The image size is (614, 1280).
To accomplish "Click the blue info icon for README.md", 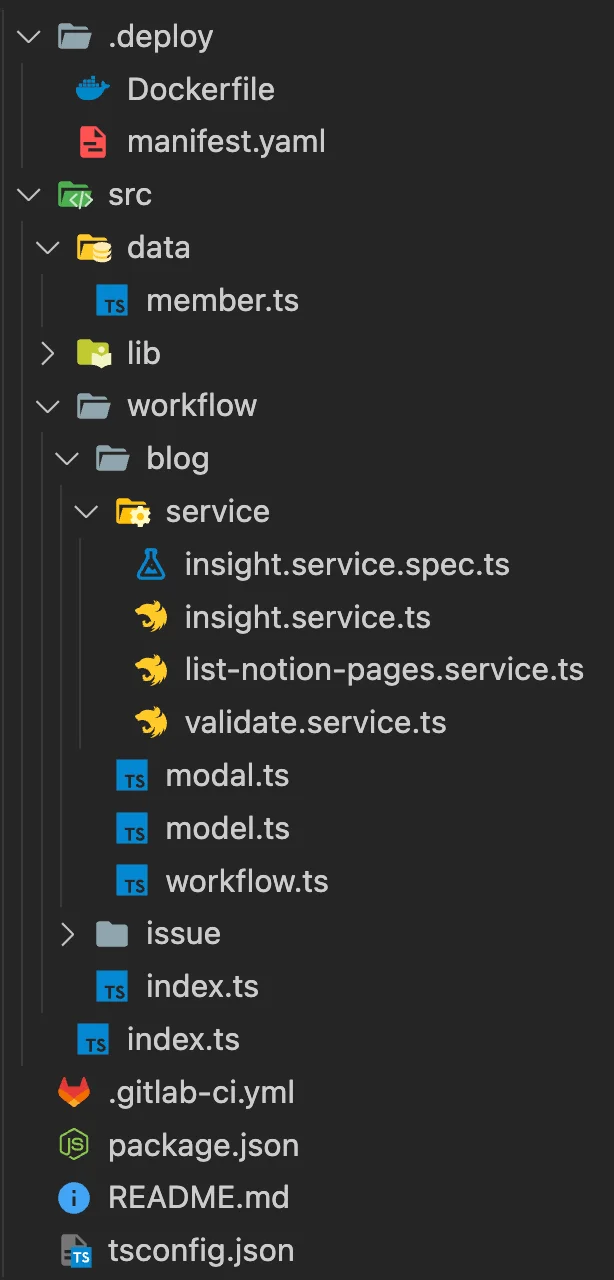I will 74,1197.
